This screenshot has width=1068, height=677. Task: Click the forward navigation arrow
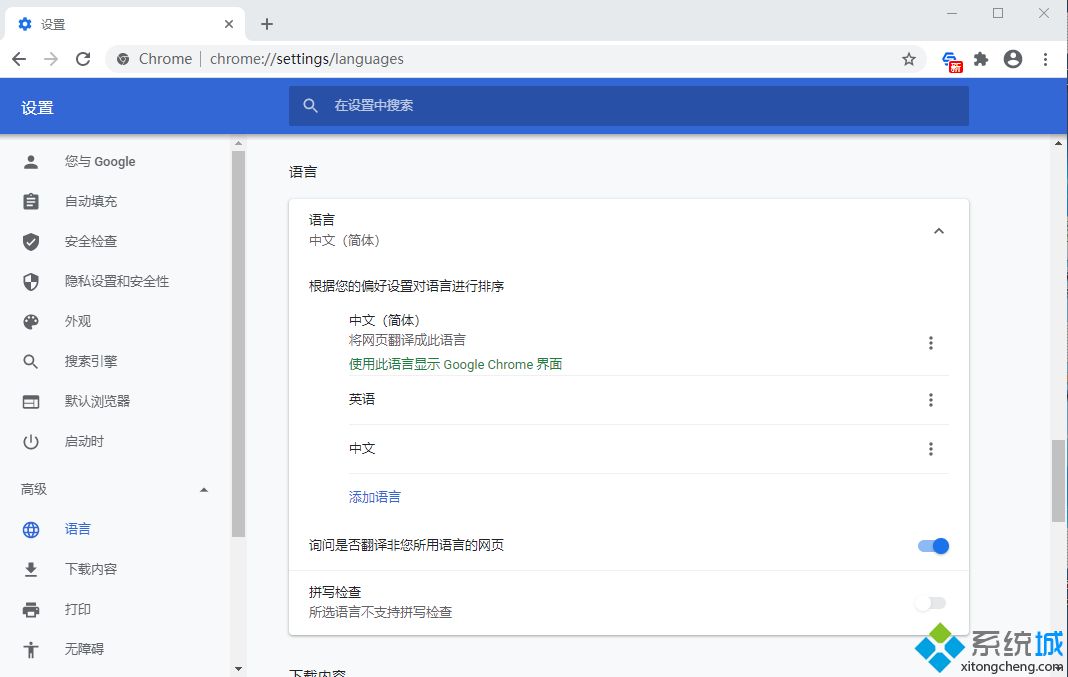pyautogui.click(x=51, y=59)
